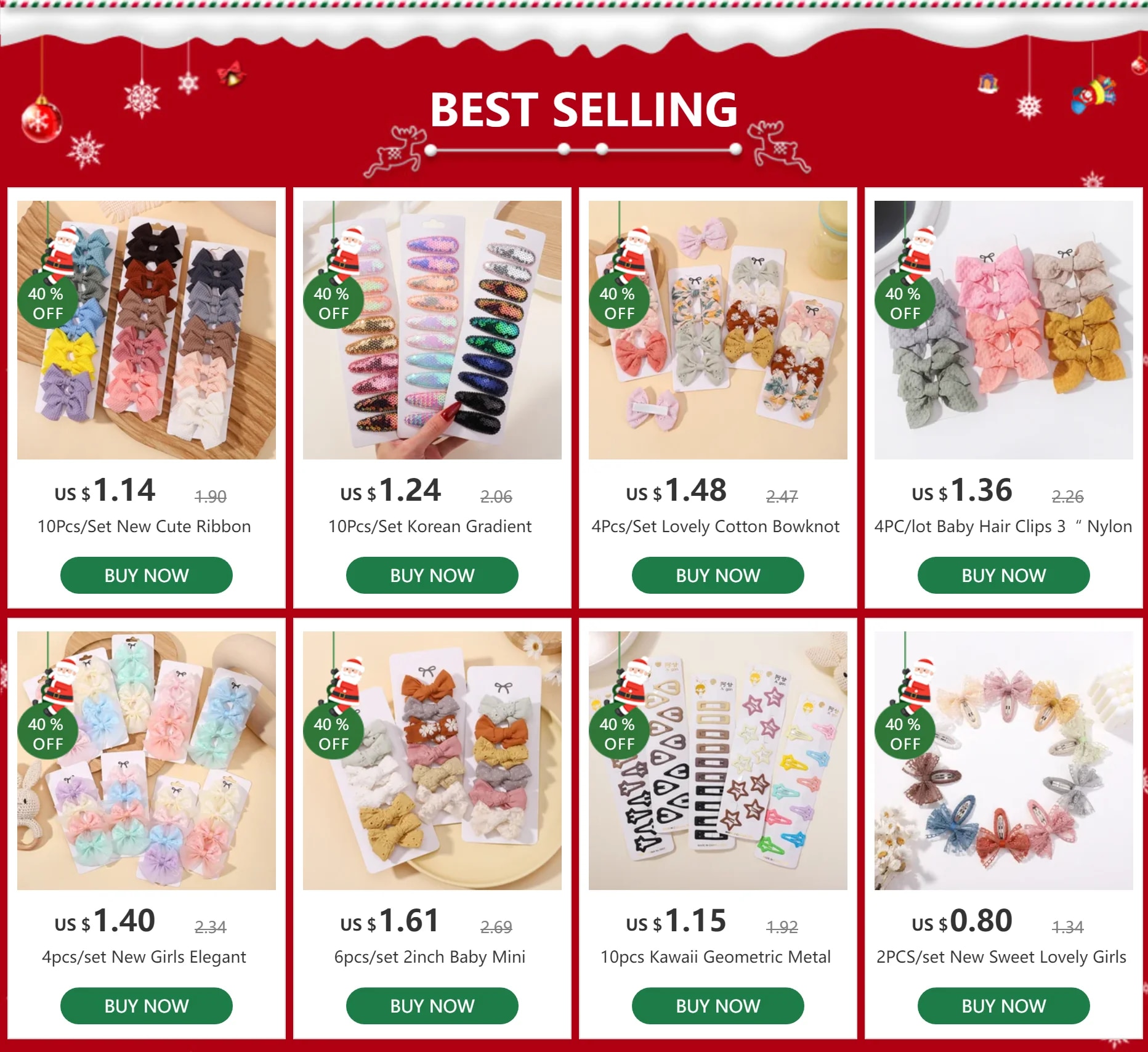Open the 4Pcs/Set Lovely Cotton Bowknot title
1148x1052 pixels.
[x=716, y=527]
